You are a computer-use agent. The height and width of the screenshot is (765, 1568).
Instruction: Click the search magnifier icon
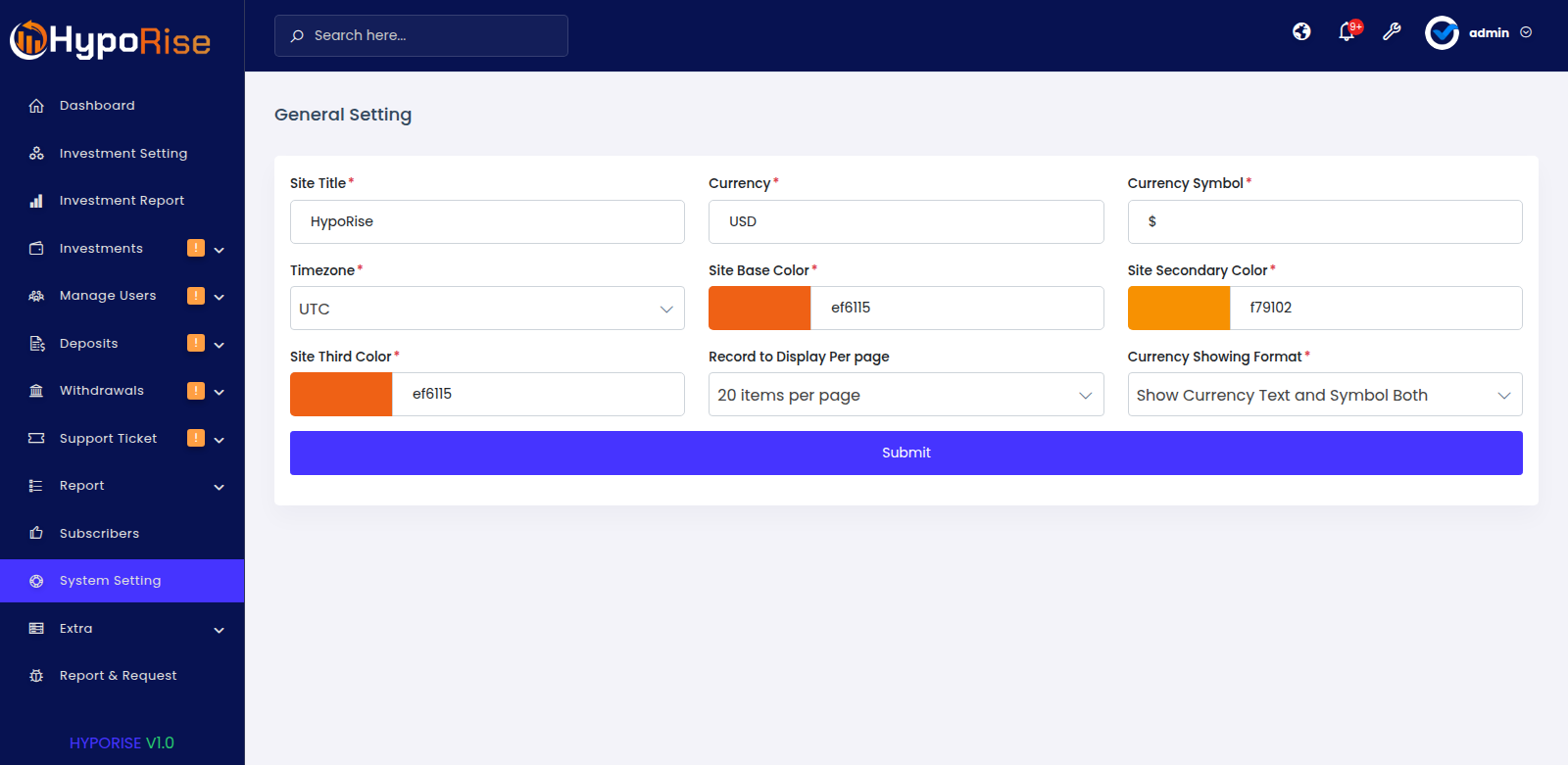[x=297, y=36]
